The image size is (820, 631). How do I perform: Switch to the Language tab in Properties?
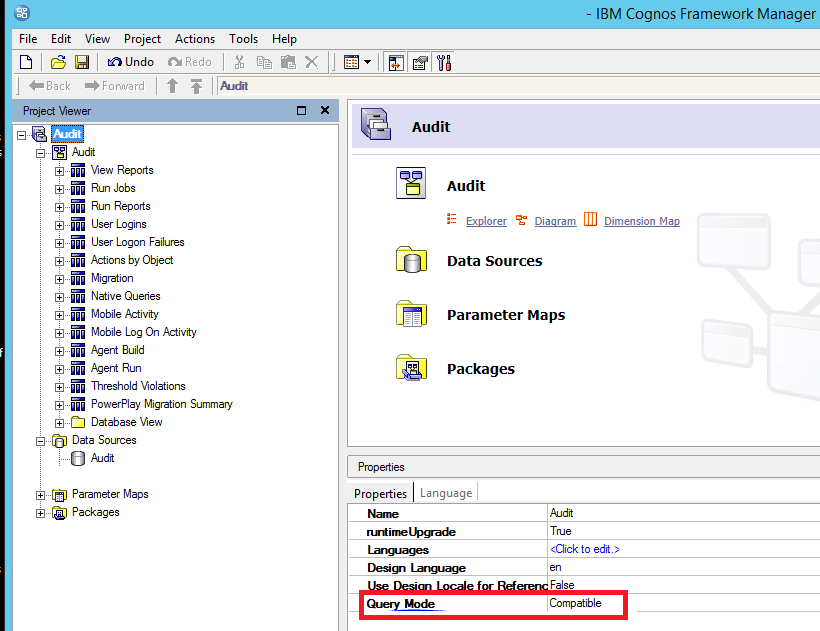point(446,492)
